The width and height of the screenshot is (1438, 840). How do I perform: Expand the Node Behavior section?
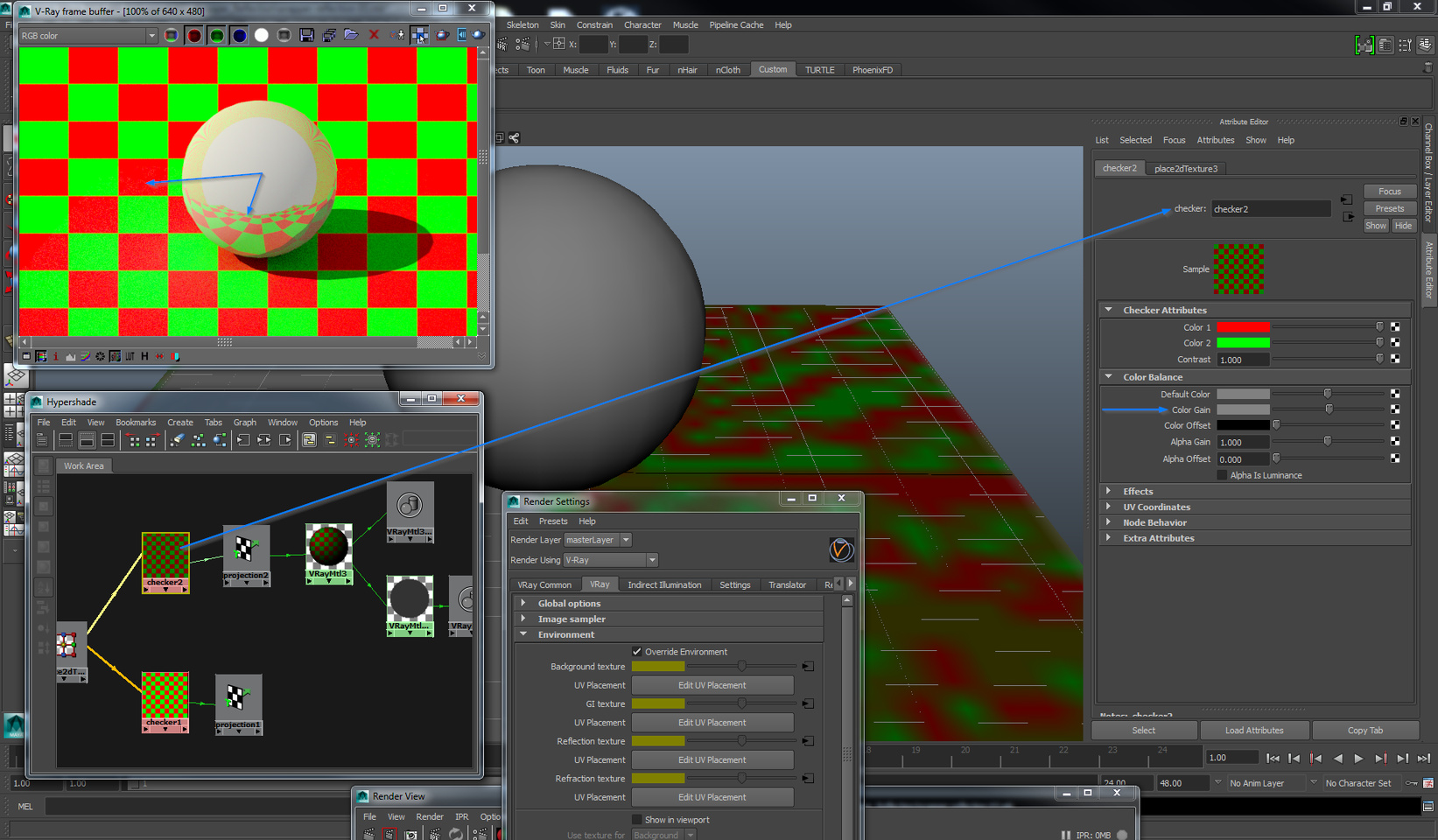point(1109,523)
